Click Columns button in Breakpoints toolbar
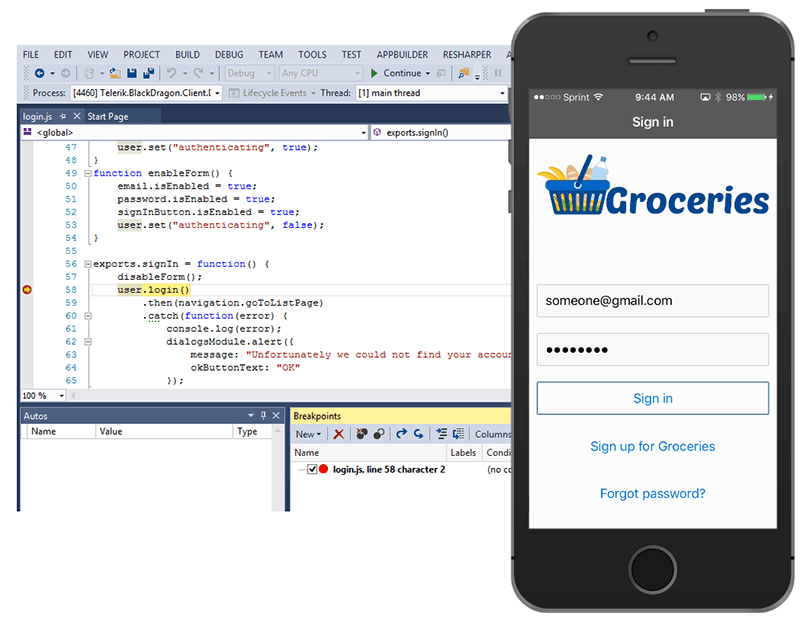Image resolution: width=800 pixels, height=622 pixels. point(492,434)
